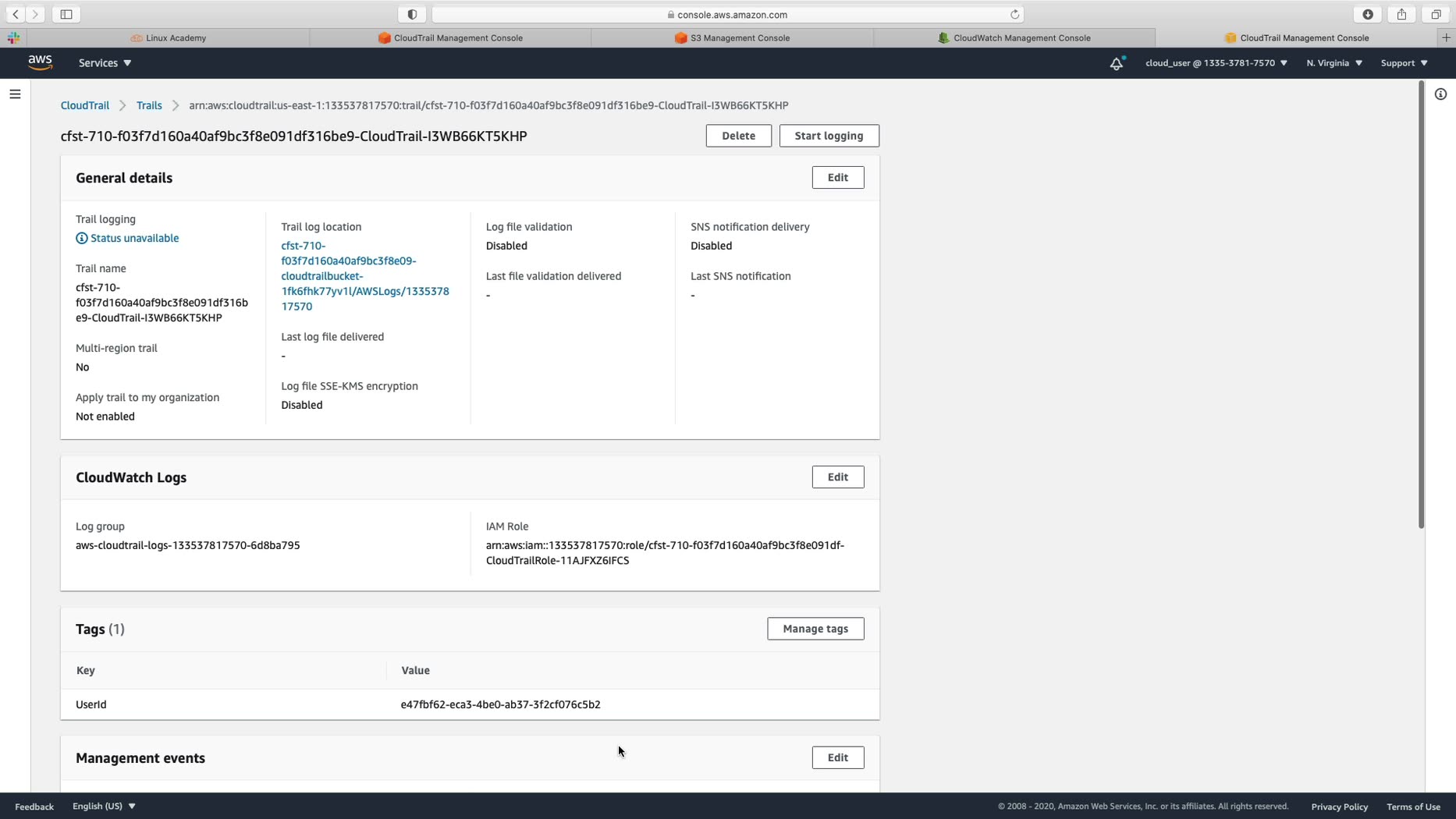1456x819 pixels.
Task: Click the Status unavailable info icon
Action: click(81, 238)
